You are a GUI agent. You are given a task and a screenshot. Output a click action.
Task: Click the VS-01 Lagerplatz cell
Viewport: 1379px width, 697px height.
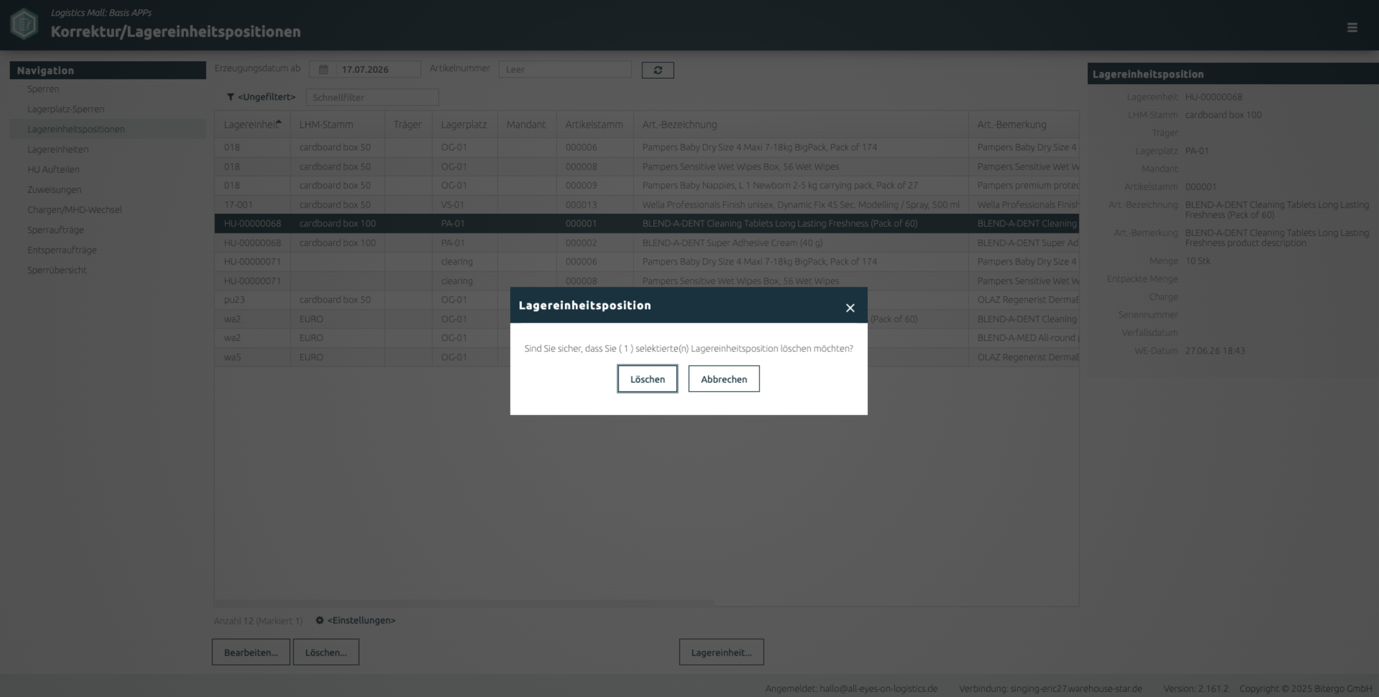point(453,204)
